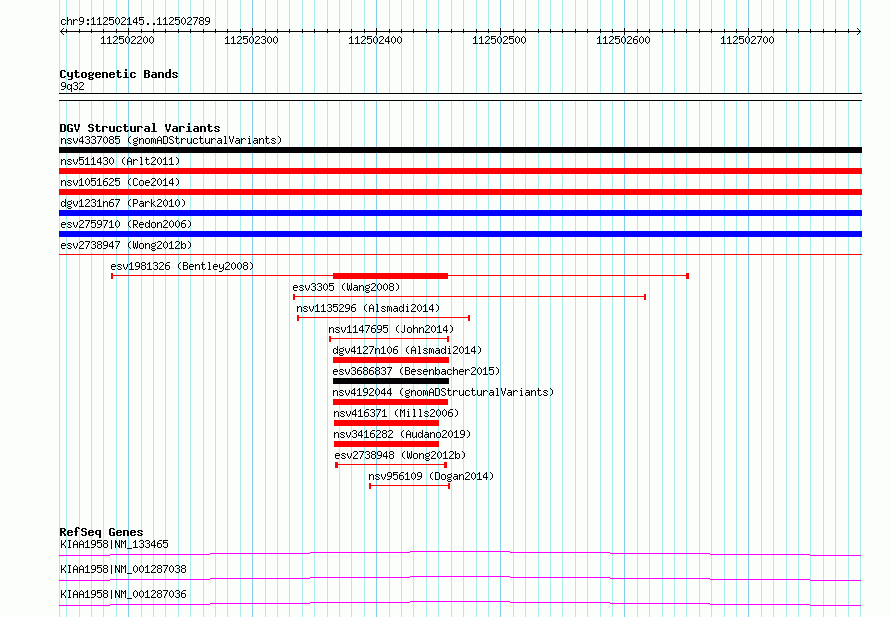Screen dimensions: 890x617
Task: Select variant label nsv956109 (Dogan2014)
Action: click(431, 476)
